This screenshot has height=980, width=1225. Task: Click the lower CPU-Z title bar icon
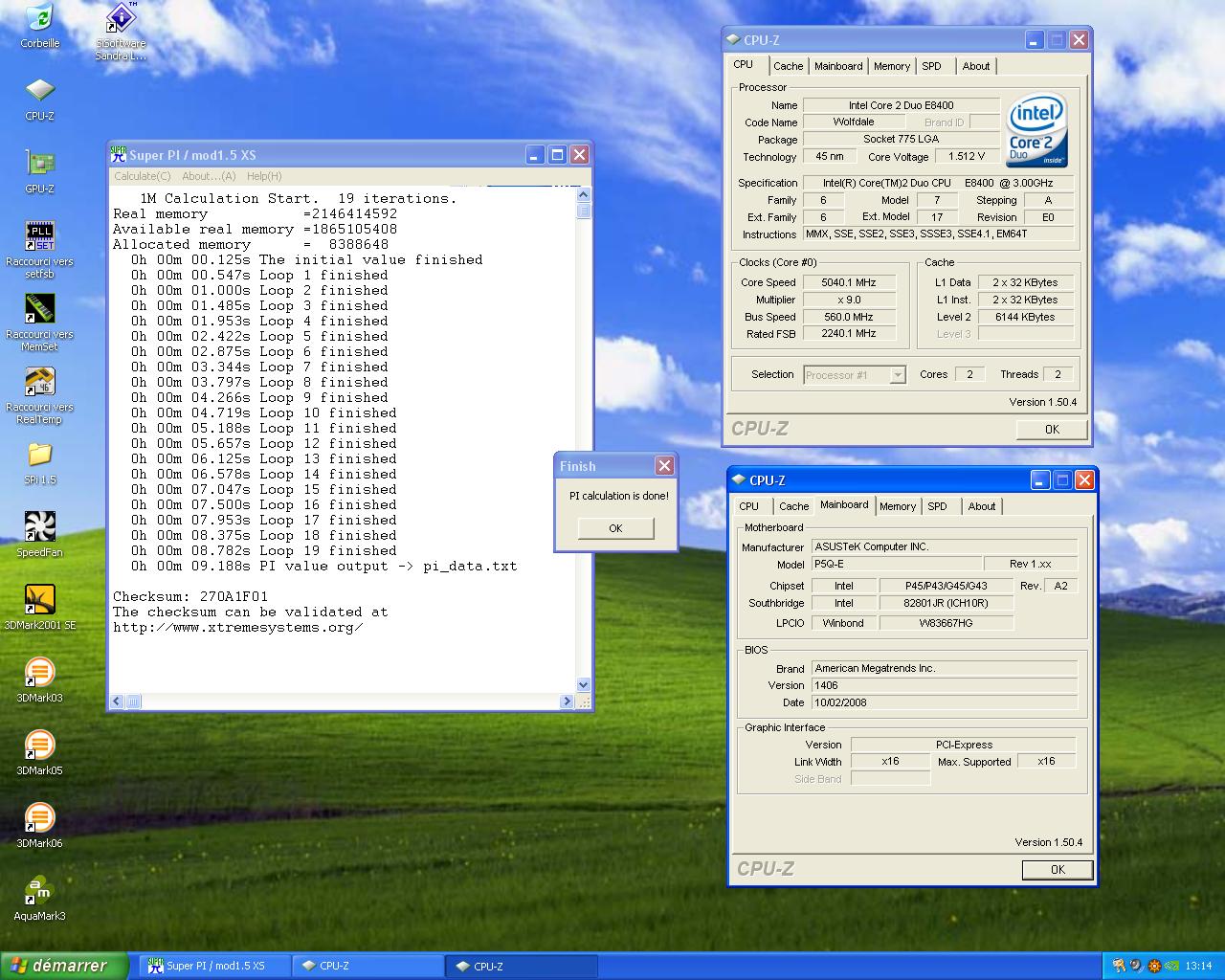pos(739,479)
